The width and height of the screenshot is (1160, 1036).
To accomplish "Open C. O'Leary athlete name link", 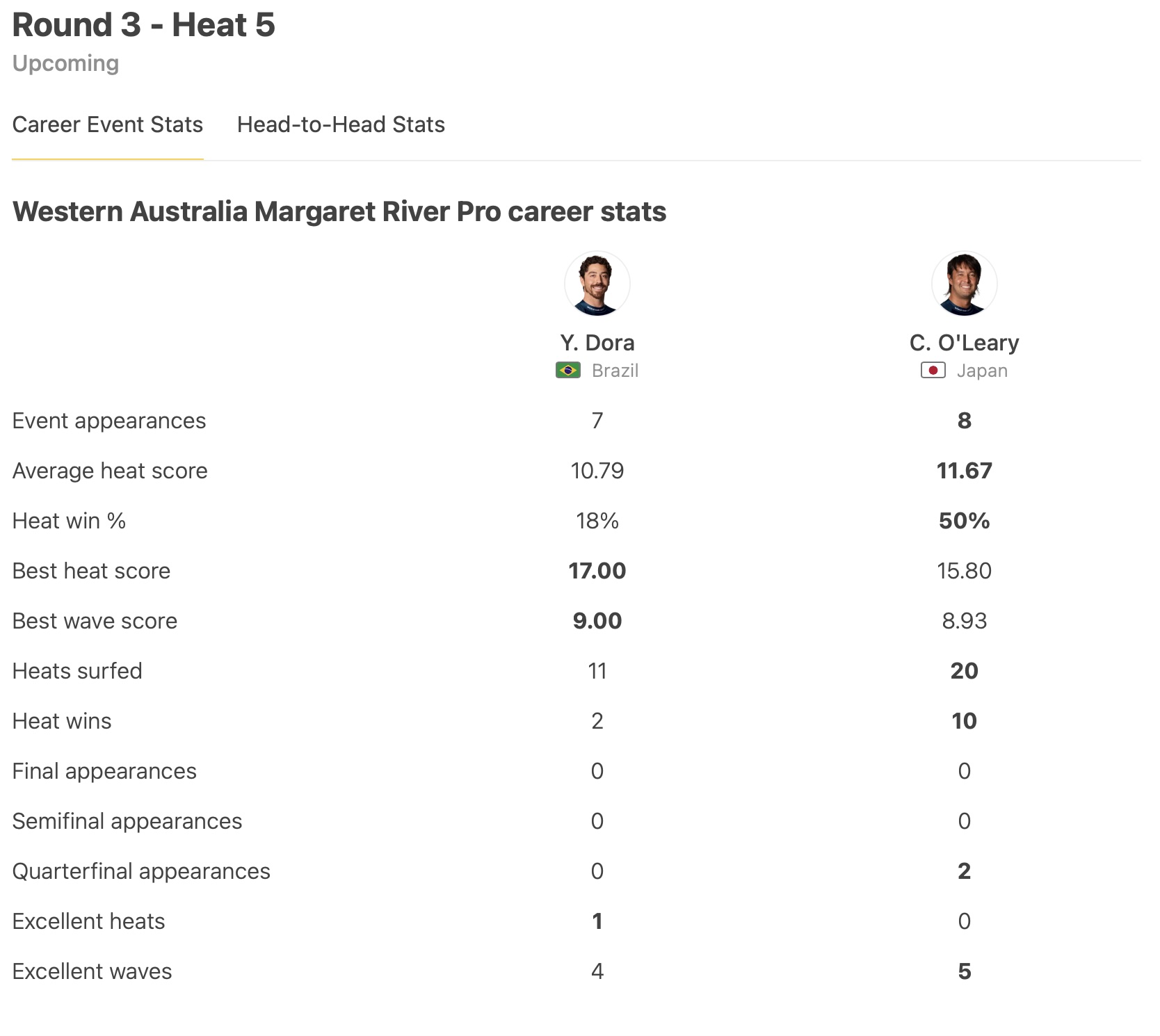I will pyautogui.click(x=964, y=343).
